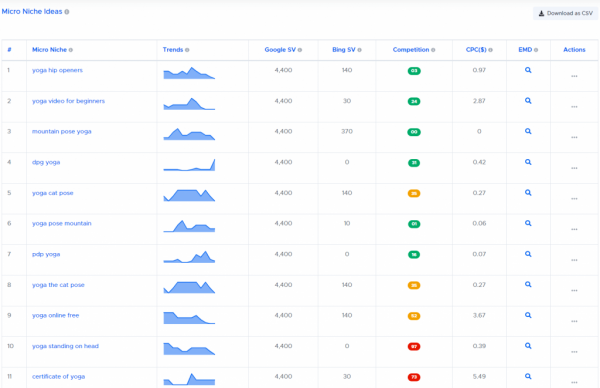This screenshot has height=388, width=600.
Task: Click info icon beside Trends column header
Action: coord(187,50)
